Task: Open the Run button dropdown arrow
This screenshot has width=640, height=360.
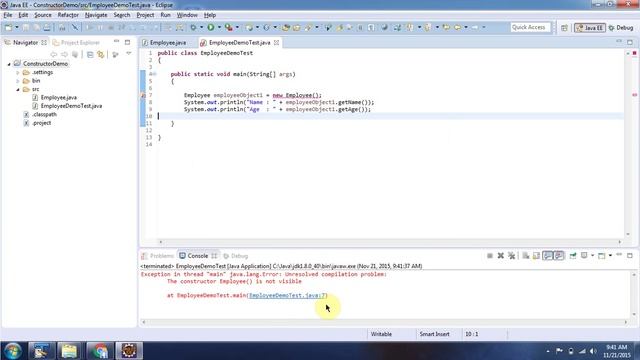Action: coord(219,27)
